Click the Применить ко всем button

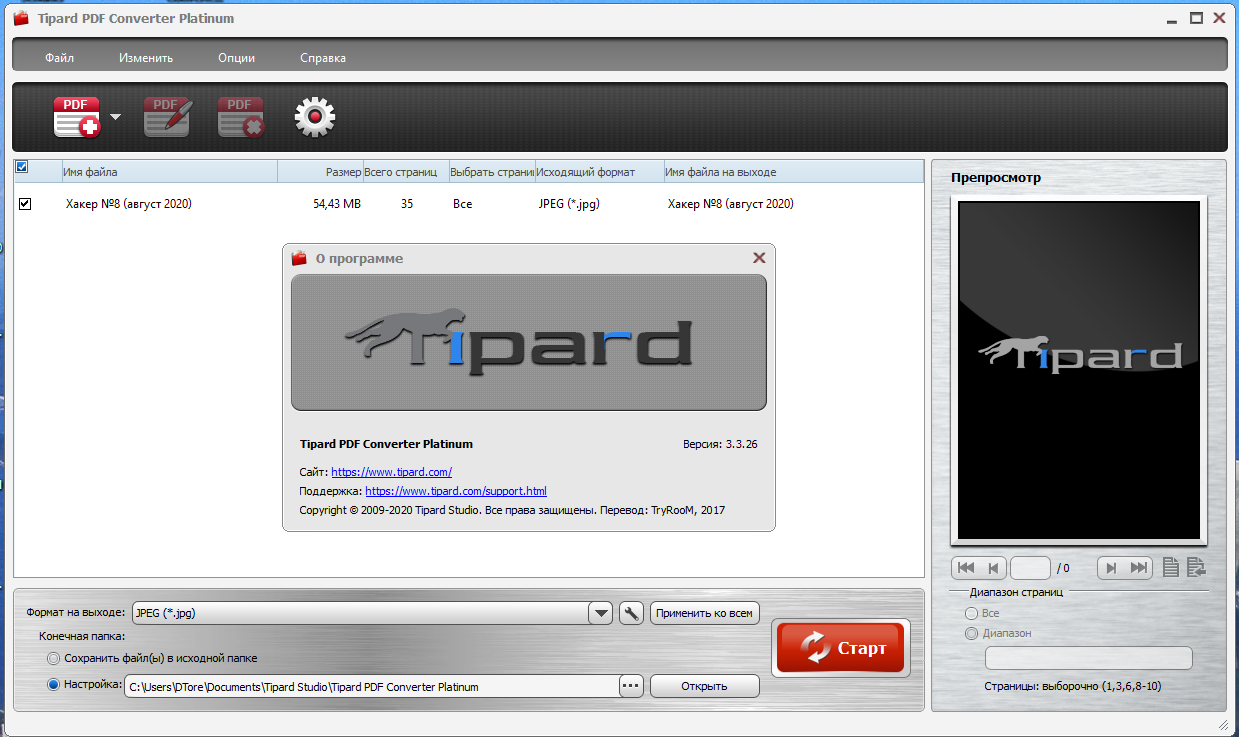pos(705,613)
